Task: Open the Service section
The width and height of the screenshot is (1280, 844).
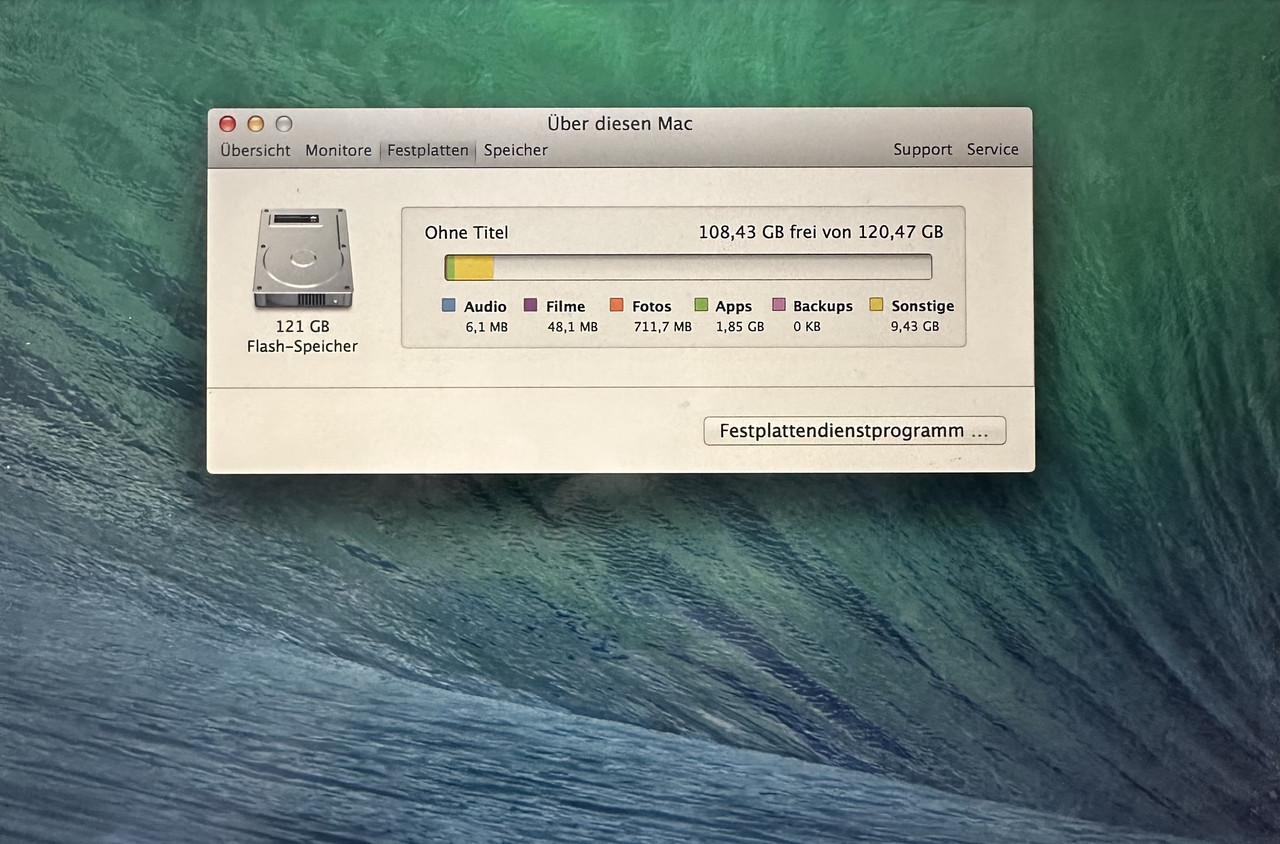Action: [x=992, y=149]
